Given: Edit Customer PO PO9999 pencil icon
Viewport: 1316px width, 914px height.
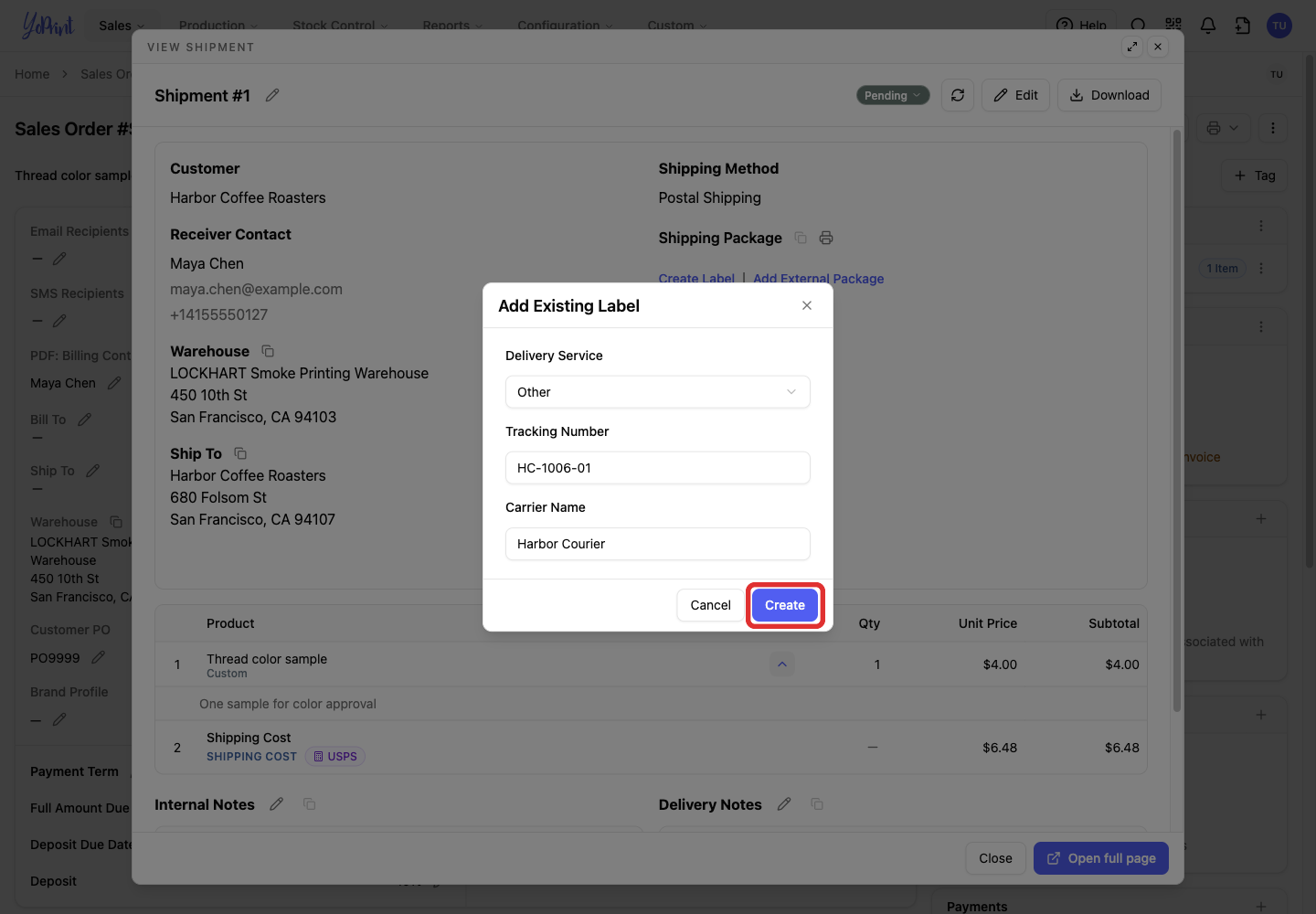Looking at the screenshot, I should [x=99, y=657].
